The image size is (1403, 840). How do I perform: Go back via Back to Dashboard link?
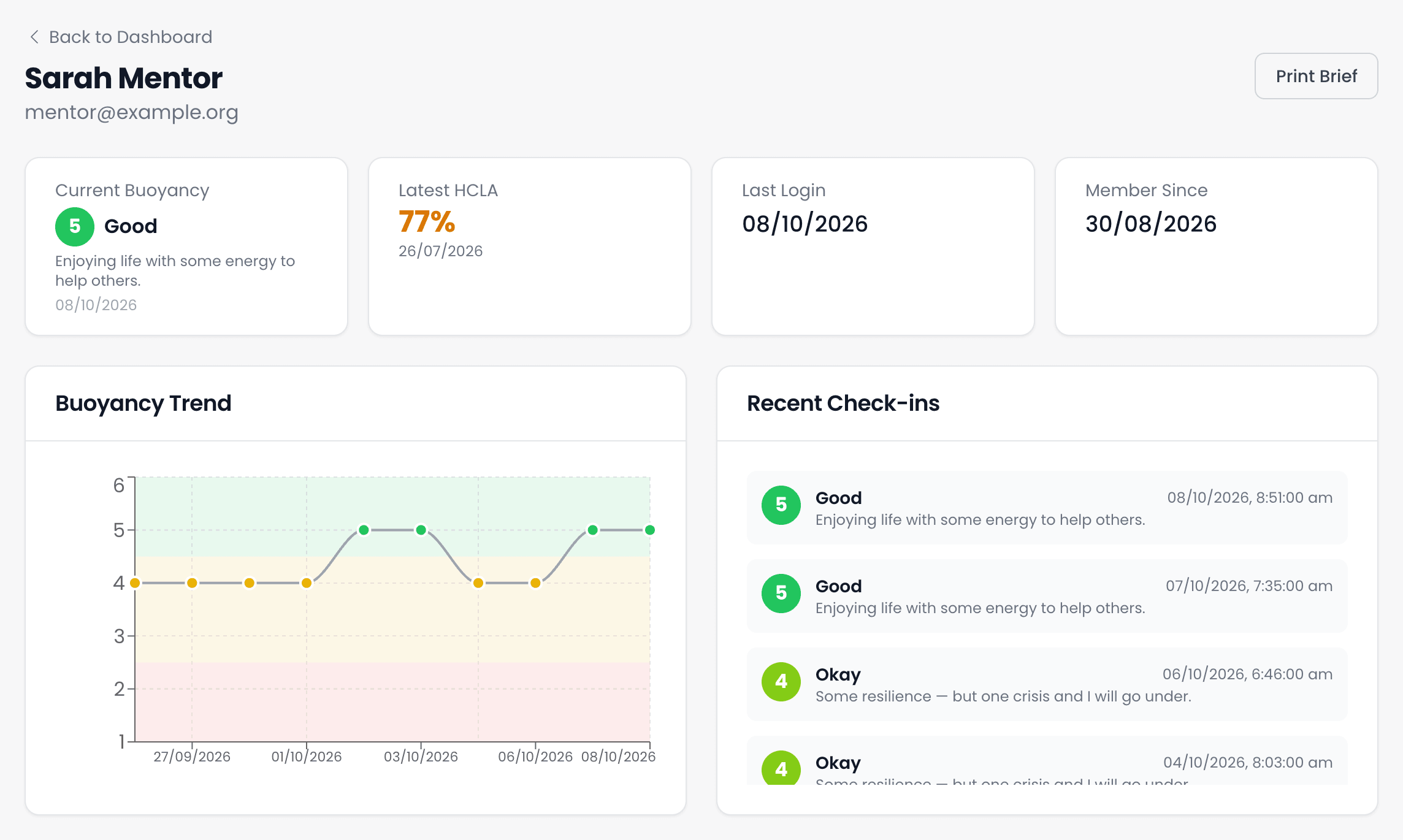pyautogui.click(x=120, y=37)
